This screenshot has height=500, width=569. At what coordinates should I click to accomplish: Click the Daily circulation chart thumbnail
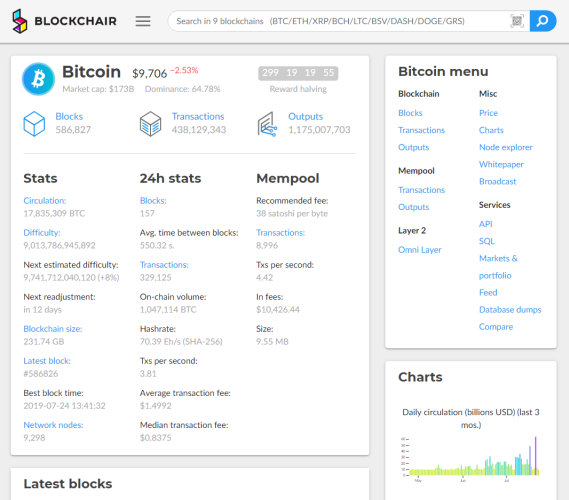coord(471,459)
